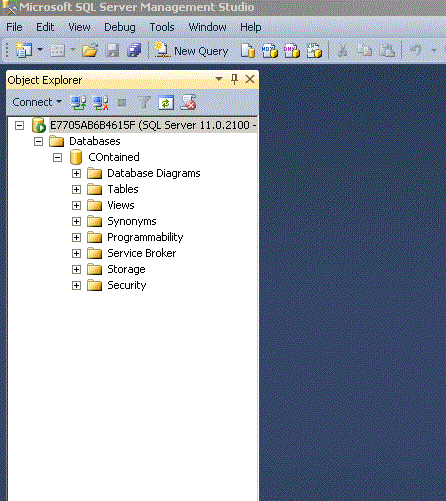Click the Open File folder icon in toolbar
Viewport: 446px width, 501px height.
click(90, 51)
